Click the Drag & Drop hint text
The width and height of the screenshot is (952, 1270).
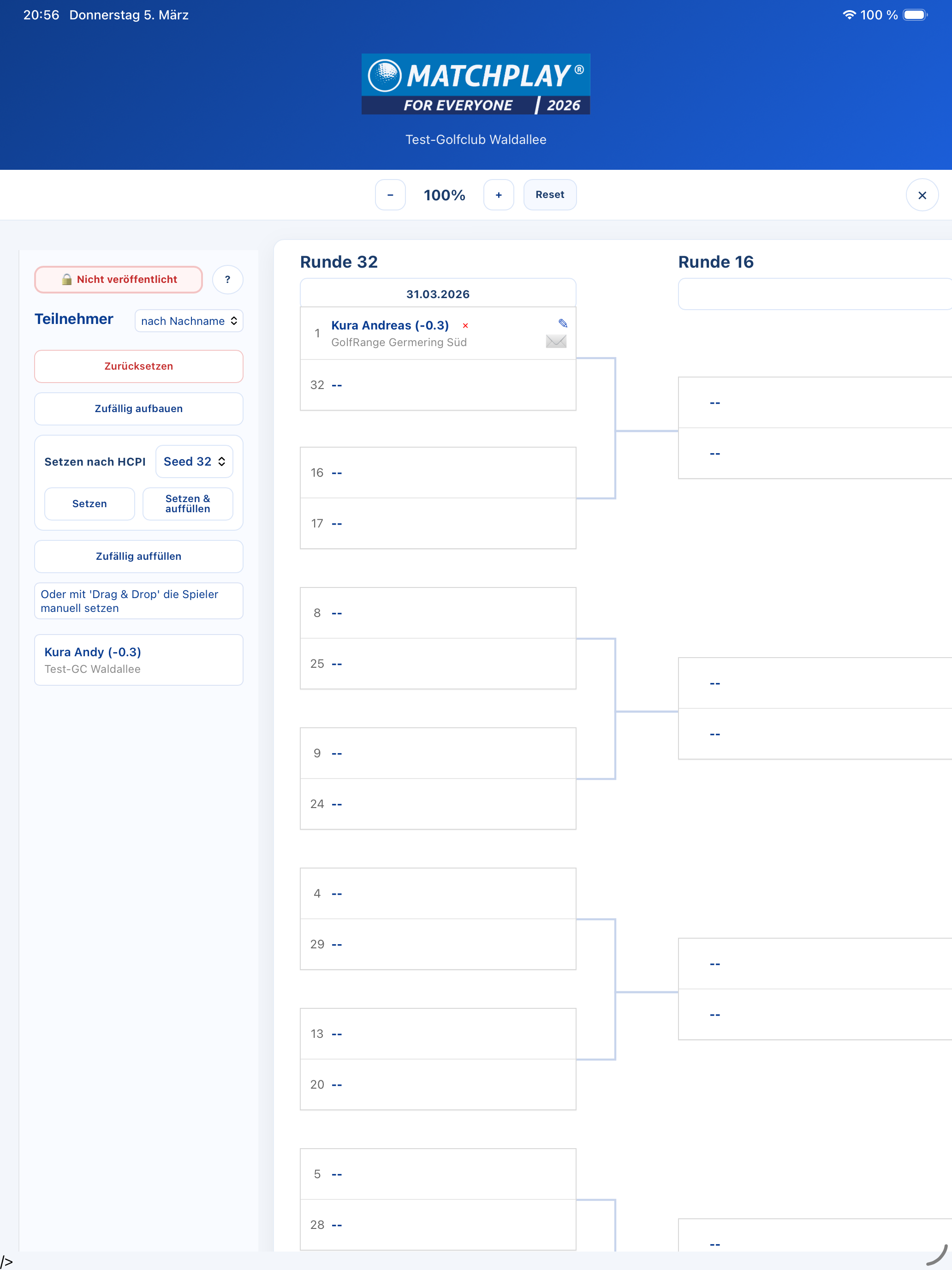tap(139, 601)
